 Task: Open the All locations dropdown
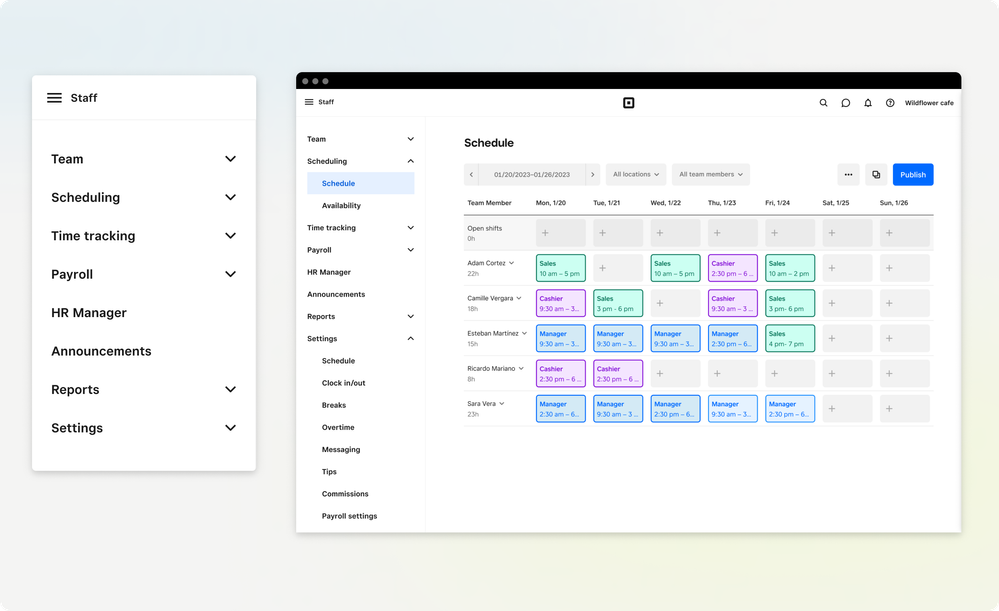point(636,174)
